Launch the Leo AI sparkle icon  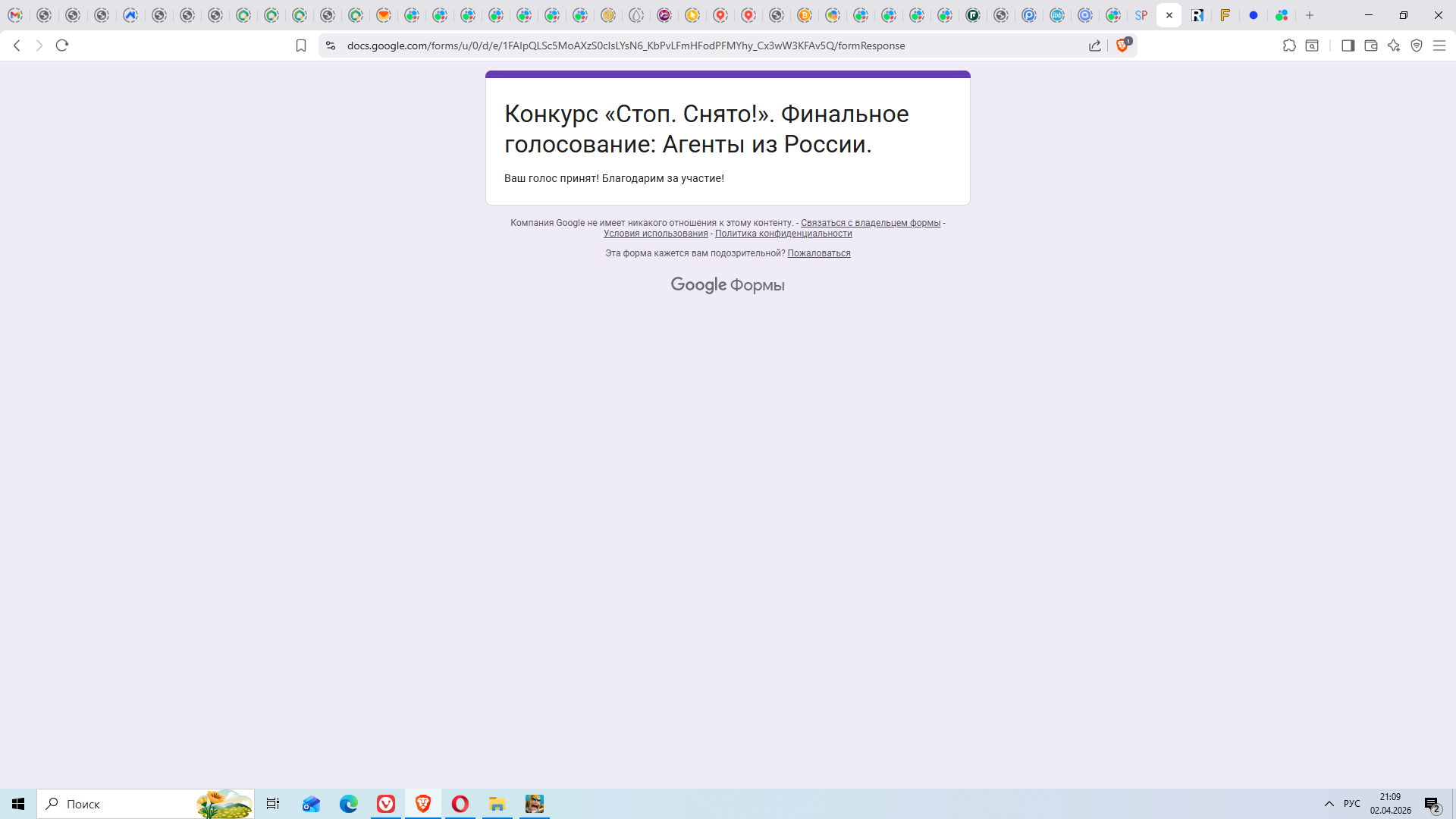1393,45
